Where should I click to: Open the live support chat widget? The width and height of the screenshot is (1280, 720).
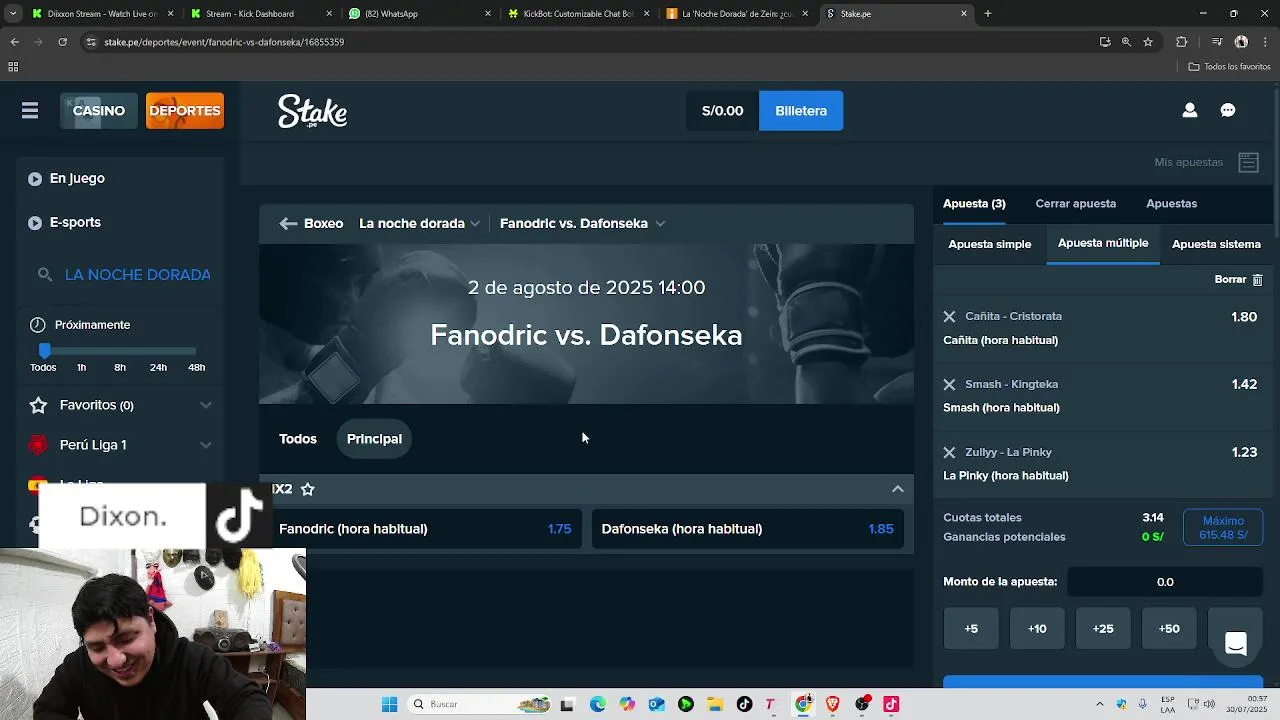click(x=1236, y=644)
